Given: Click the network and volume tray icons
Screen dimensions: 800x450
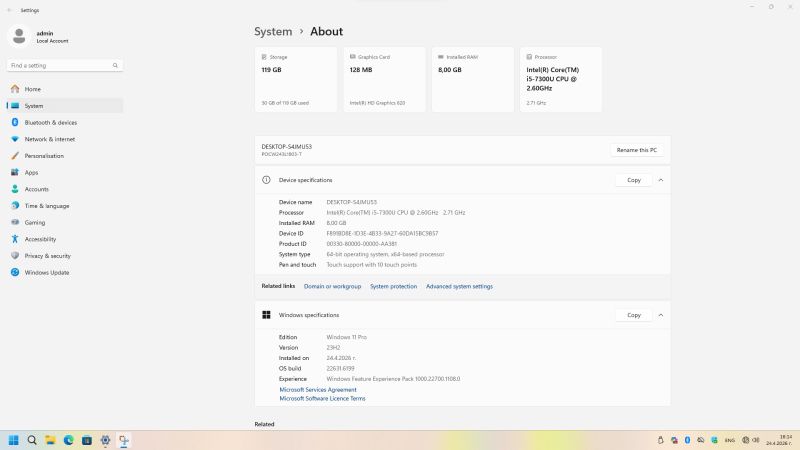Looking at the screenshot, I should [751, 440].
